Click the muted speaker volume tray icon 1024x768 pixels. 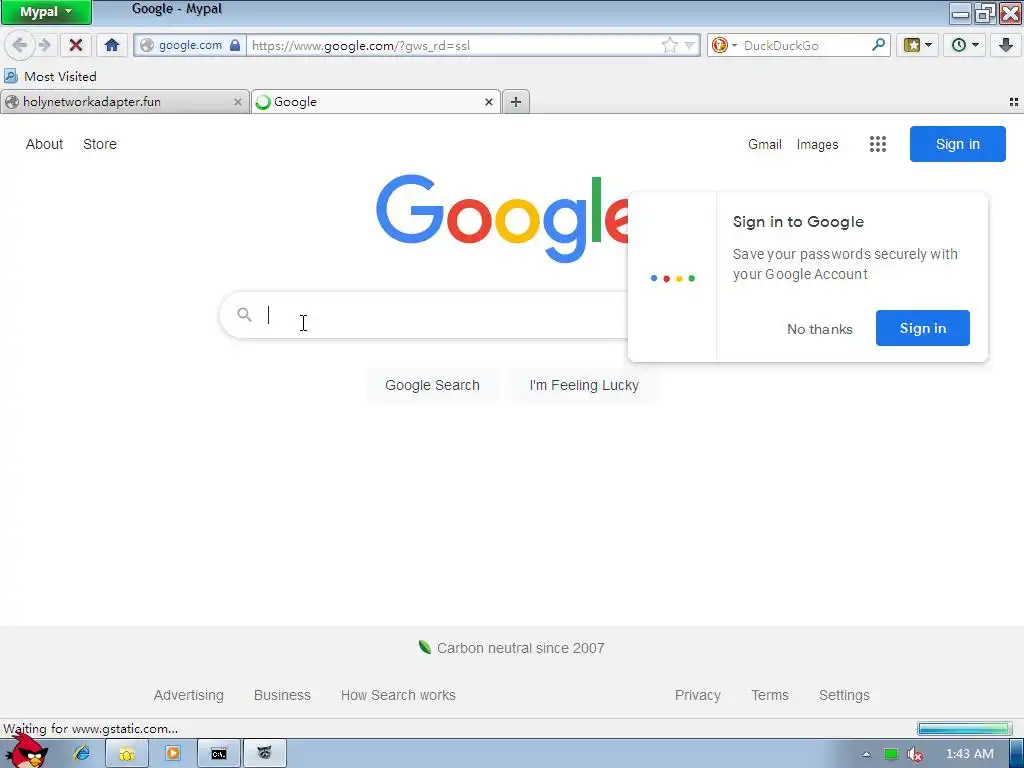[915, 754]
